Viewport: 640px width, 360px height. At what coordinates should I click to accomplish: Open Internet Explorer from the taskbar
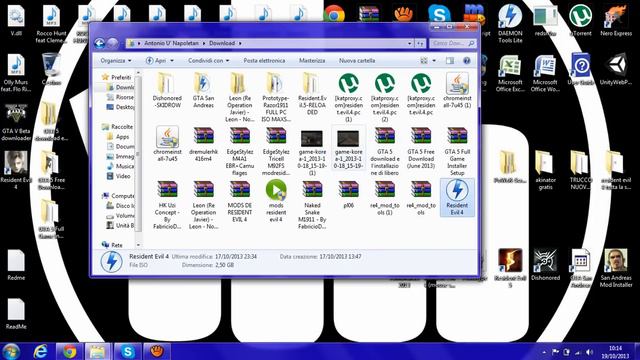pos(40,351)
